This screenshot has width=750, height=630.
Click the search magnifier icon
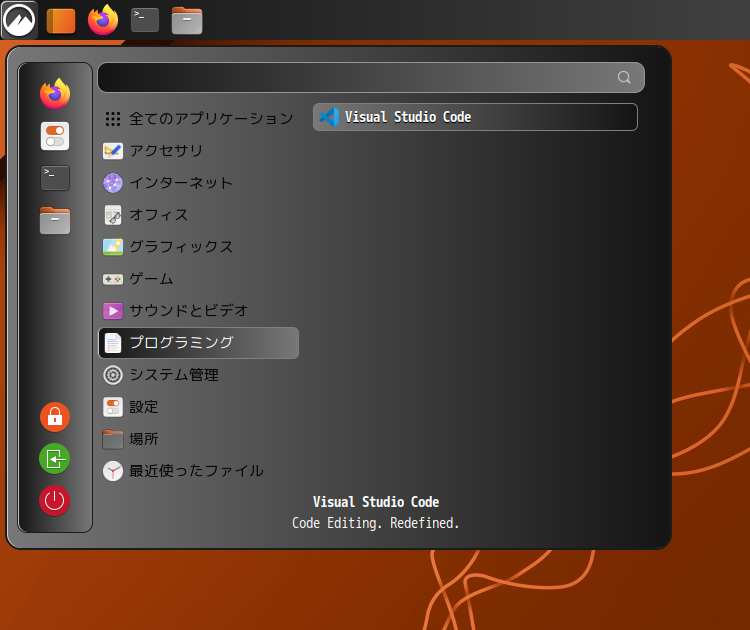click(x=624, y=77)
